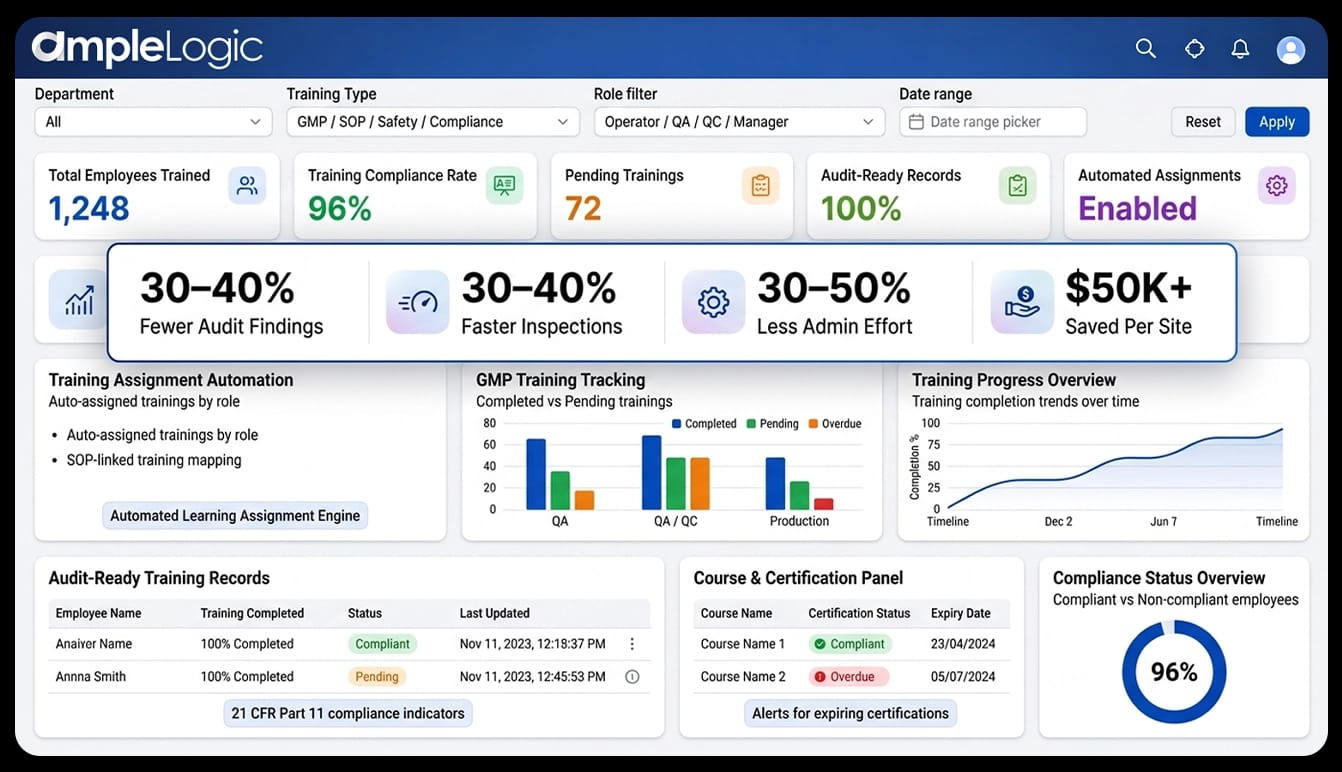The image size is (1342, 772).
Task: Click the expiry date 05/07/2024
Action: pos(963,677)
